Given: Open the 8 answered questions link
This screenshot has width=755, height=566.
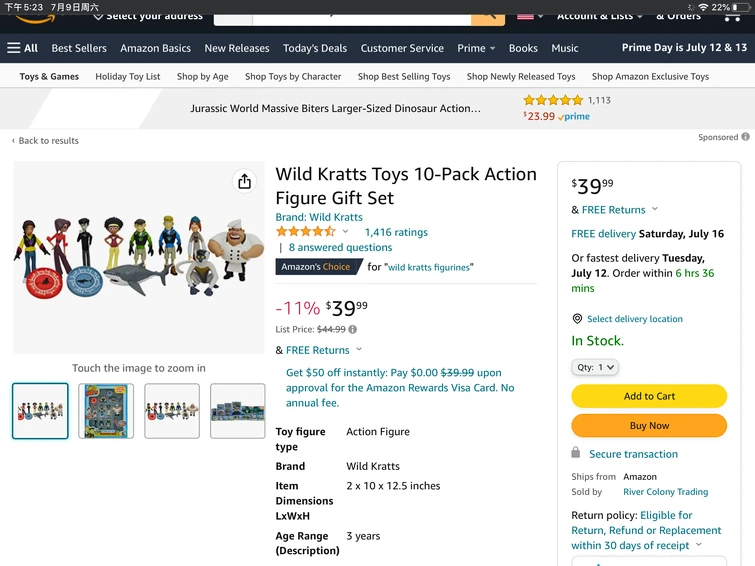Looking at the screenshot, I should (x=340, y=247).
